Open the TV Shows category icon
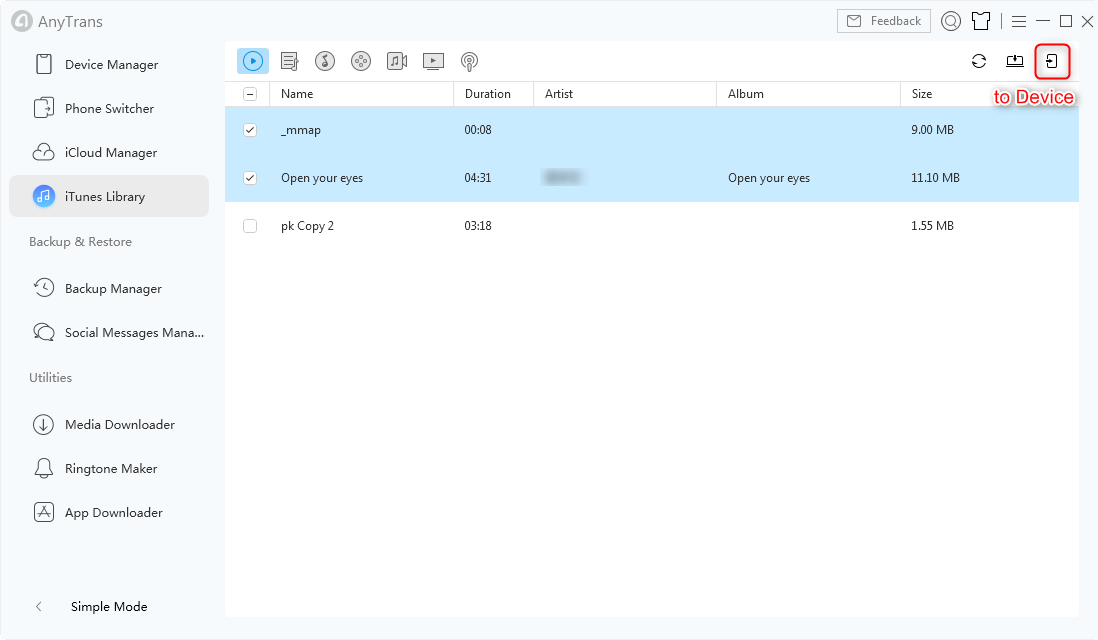Viewport: 1098px width, 640px height. click(x=433, y=62)
